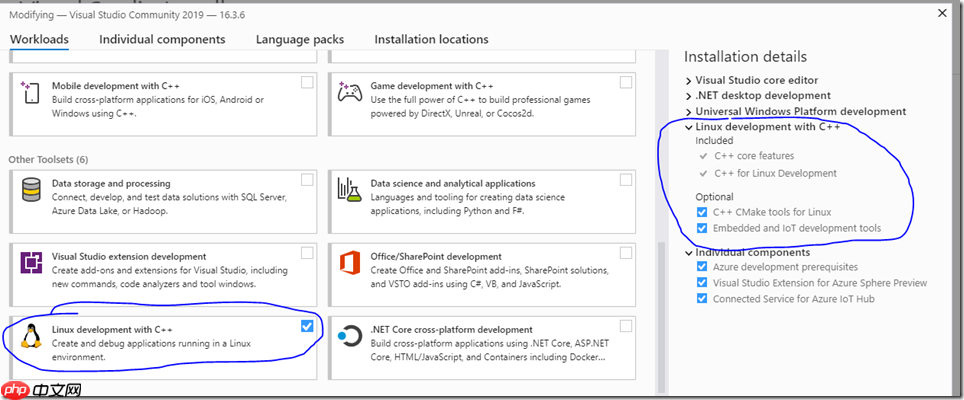Uncheck Embedded and IoT development tools
Screen dimensions: 964x400
[701, 228]
